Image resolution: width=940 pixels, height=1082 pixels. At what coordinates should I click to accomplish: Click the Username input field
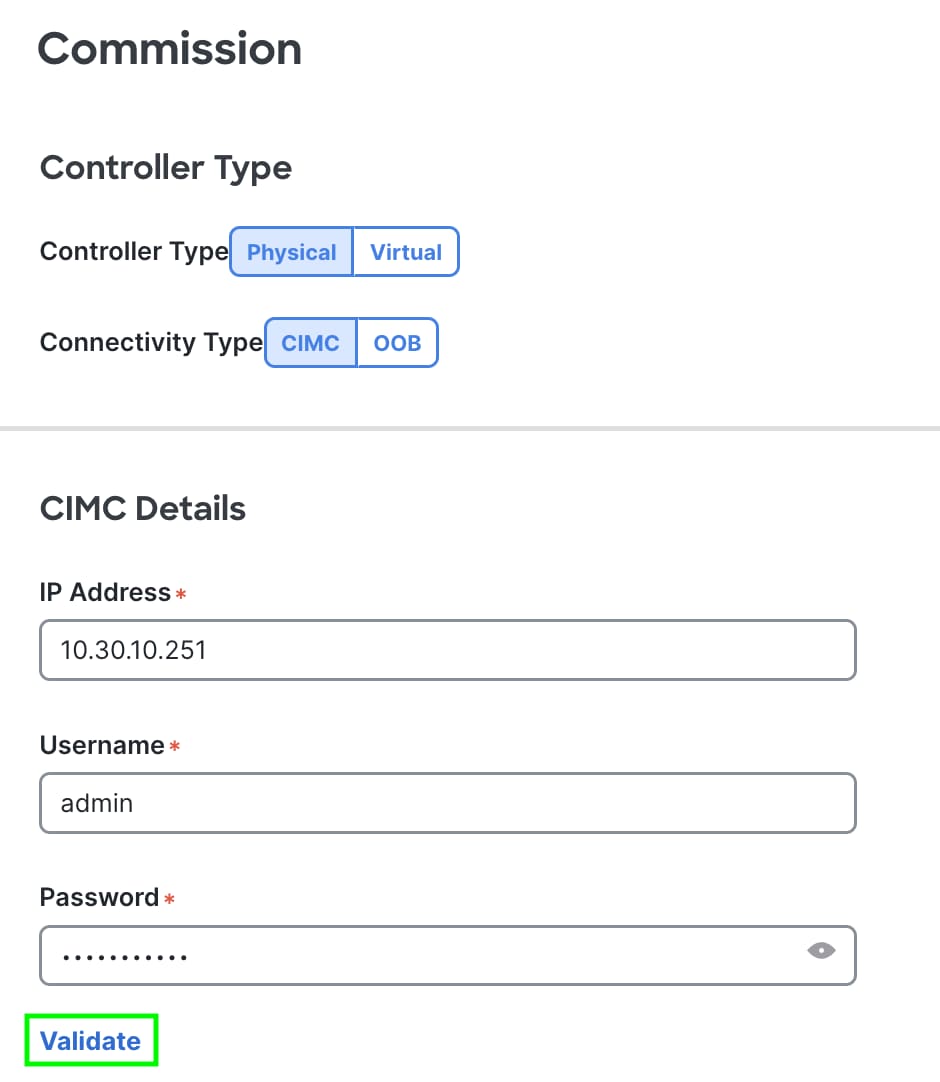pyautogui.click(x=447, y=803)
